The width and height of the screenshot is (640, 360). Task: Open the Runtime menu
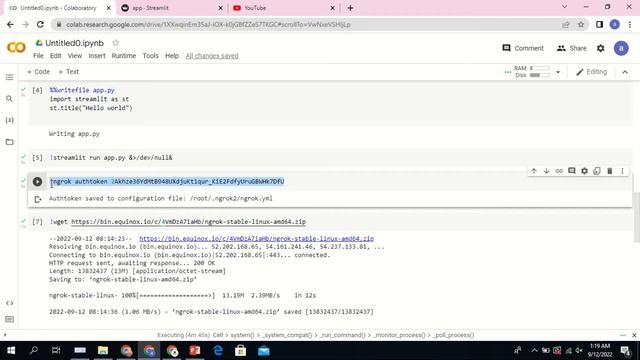pyautogui.click(x=124, y=56)
